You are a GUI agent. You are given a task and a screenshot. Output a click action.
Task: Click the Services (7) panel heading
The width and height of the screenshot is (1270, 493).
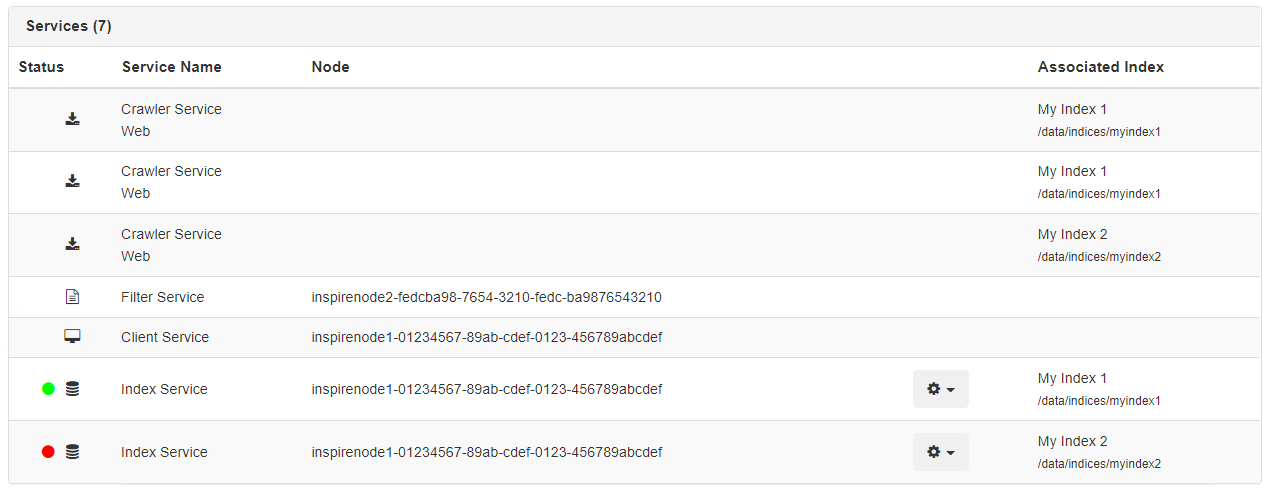tap(68, 26)
